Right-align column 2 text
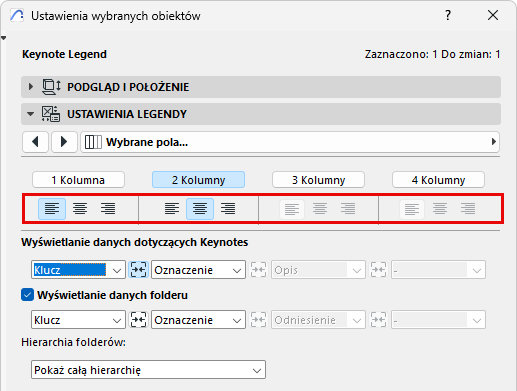Viewport: 517px width, 391px height. coord(228,209)
